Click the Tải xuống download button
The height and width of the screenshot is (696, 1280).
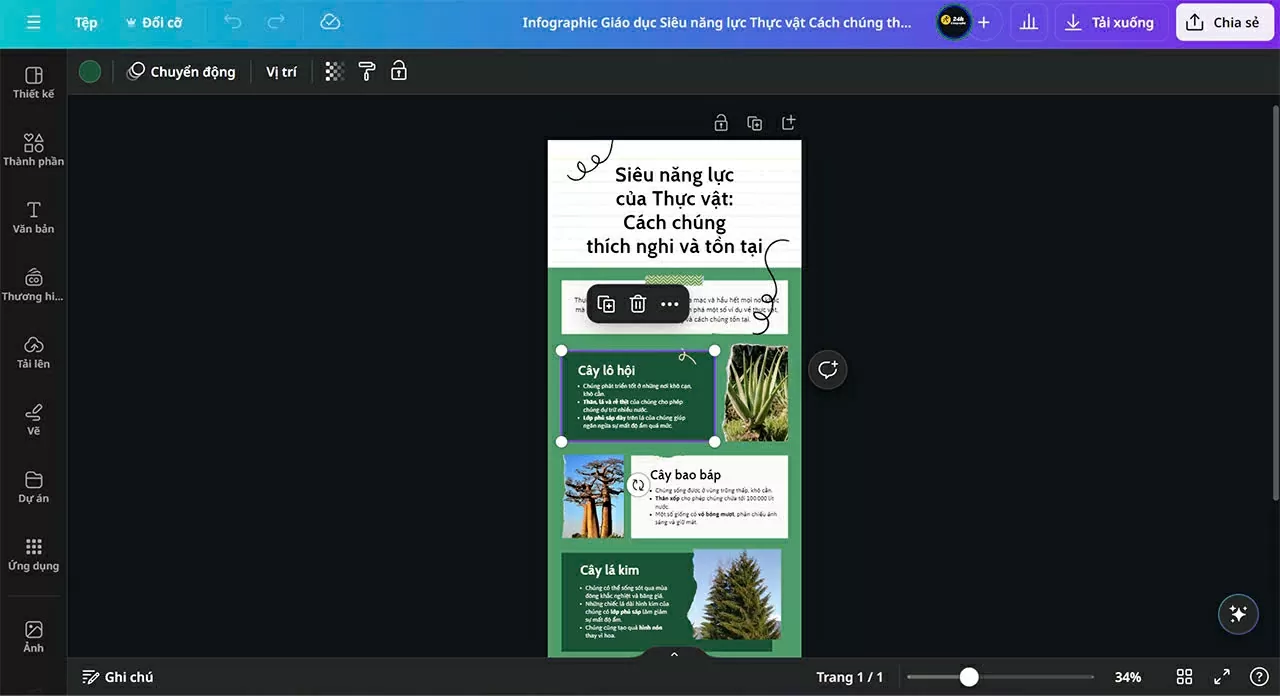click(x=1110, y=22)
